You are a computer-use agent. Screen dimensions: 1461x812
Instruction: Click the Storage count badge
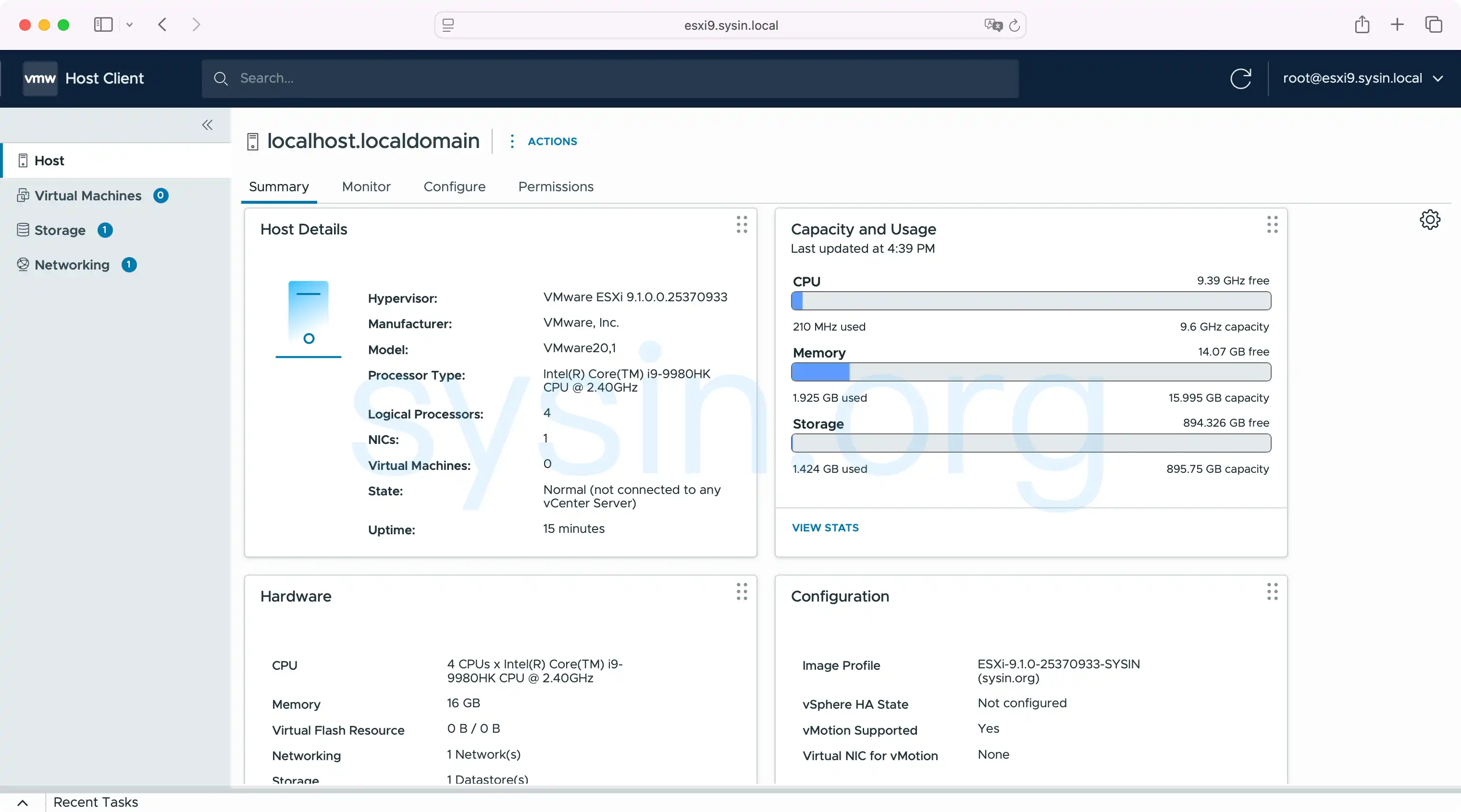point(105,230)
